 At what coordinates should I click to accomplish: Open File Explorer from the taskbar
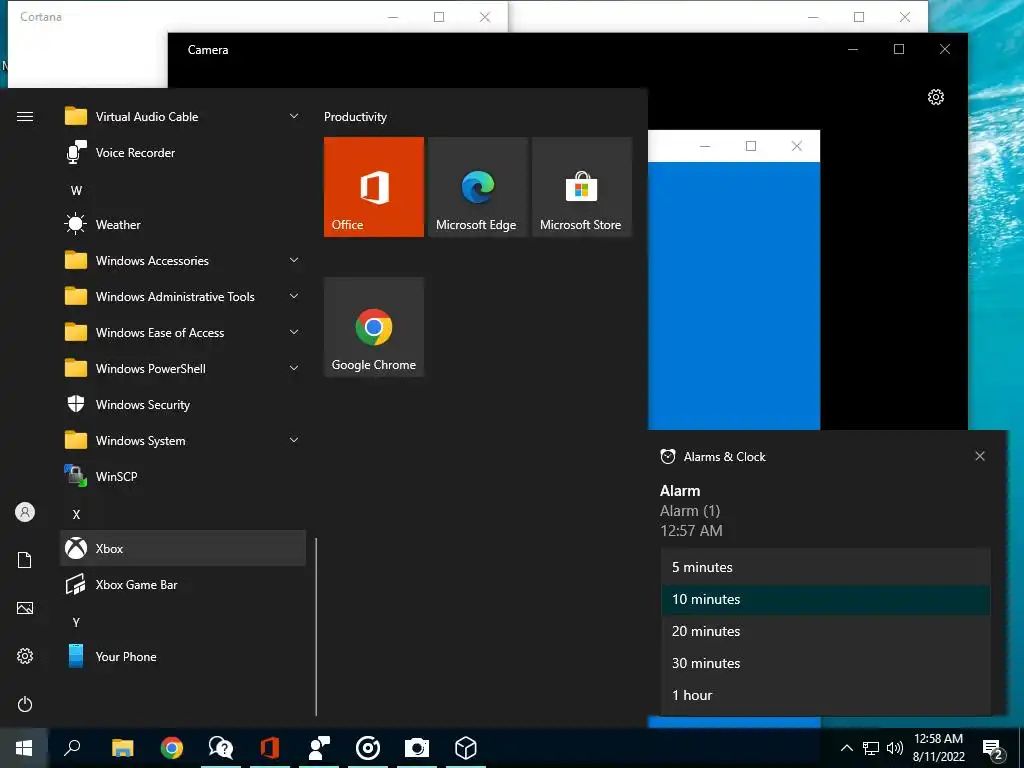123,748
